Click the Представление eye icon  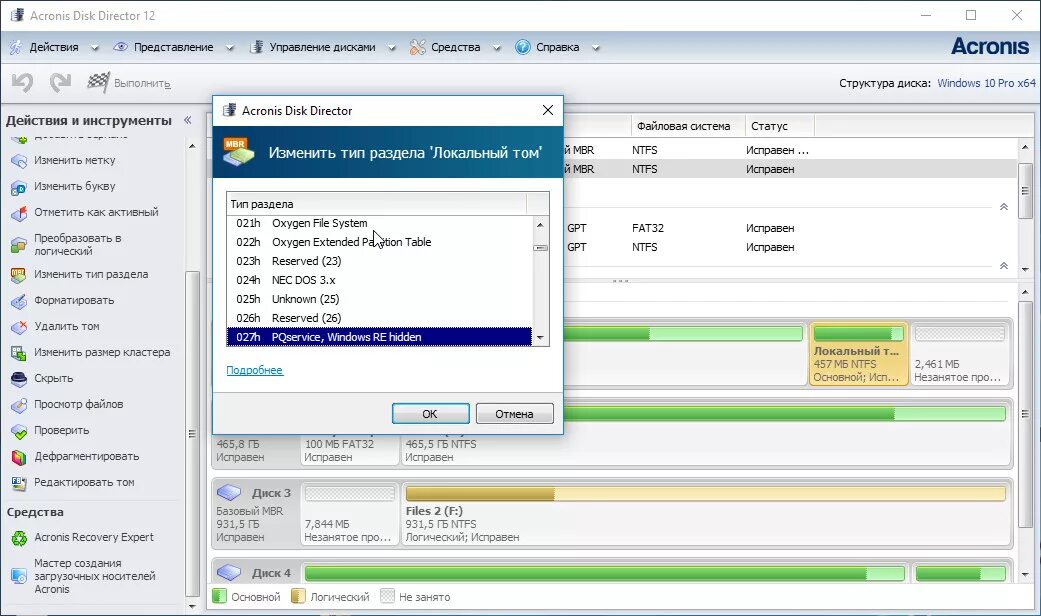tap(120, 47)
